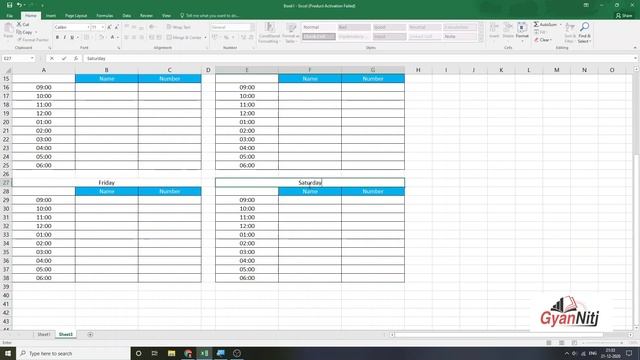Paste clipboard contents
The height and width of the screenshot is (360, 640).
[8, 31]
